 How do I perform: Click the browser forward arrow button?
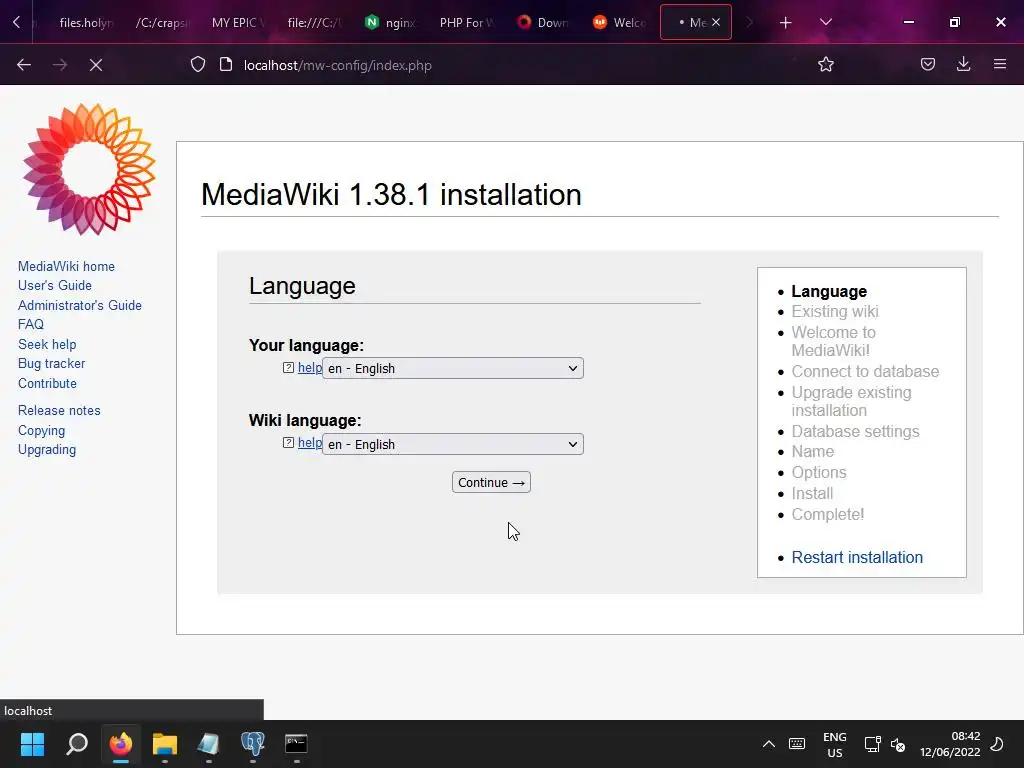60,65
